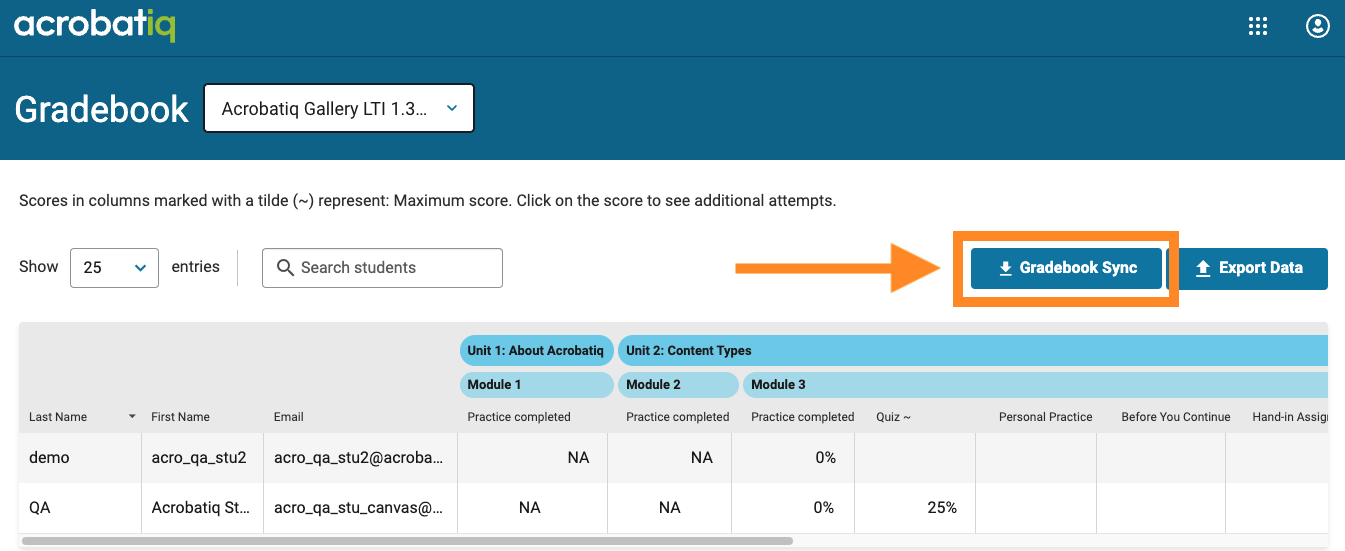Open the user account profile icon

pyautogui.click(x=1318, y=27)
